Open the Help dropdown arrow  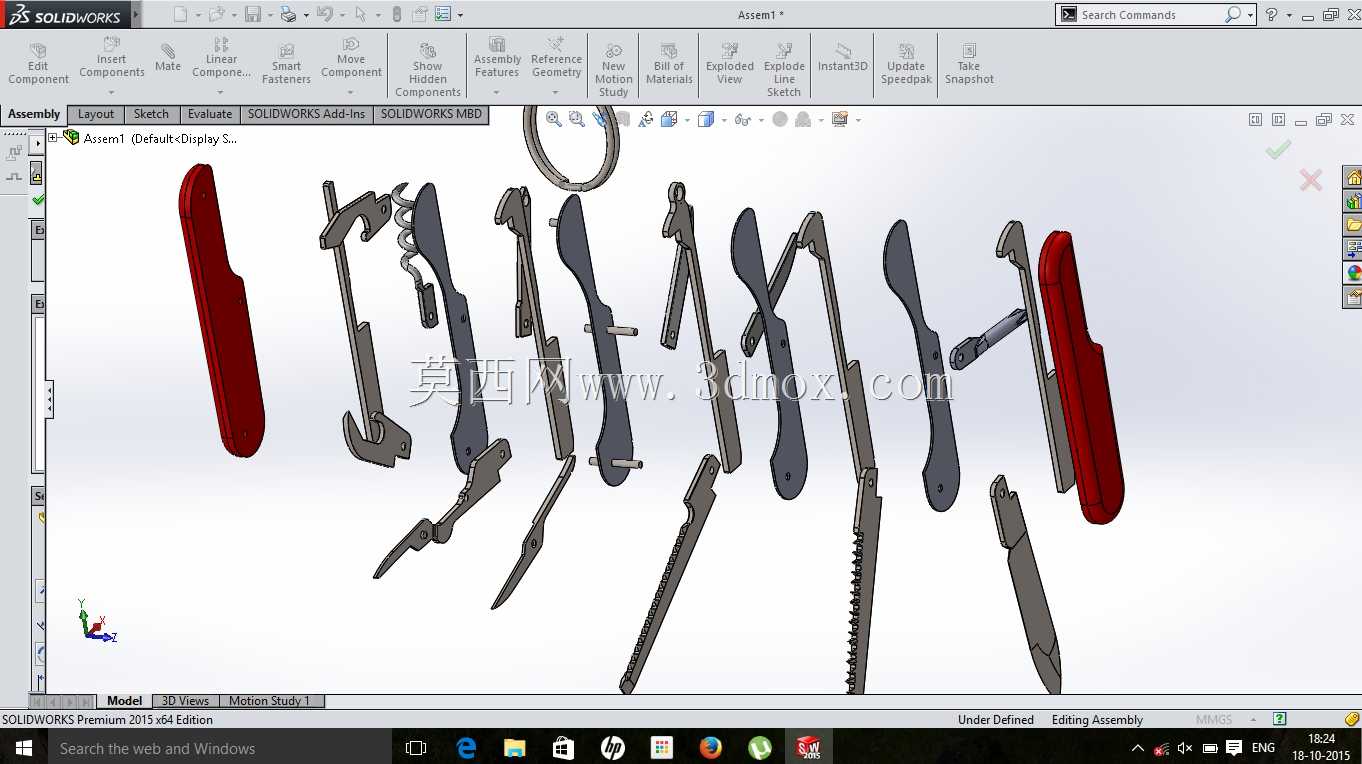1289,15
